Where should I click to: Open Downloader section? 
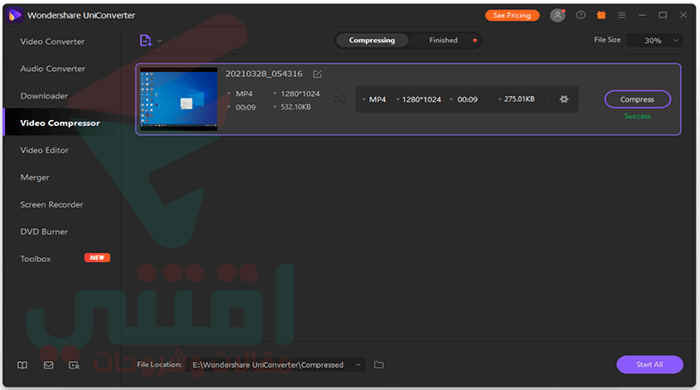44,96
